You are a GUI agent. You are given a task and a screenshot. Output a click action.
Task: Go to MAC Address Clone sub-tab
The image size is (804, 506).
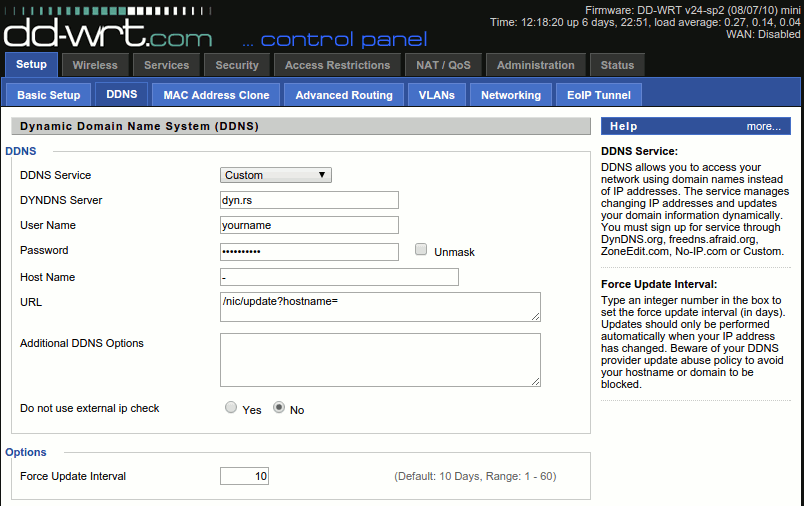[216, 95]
